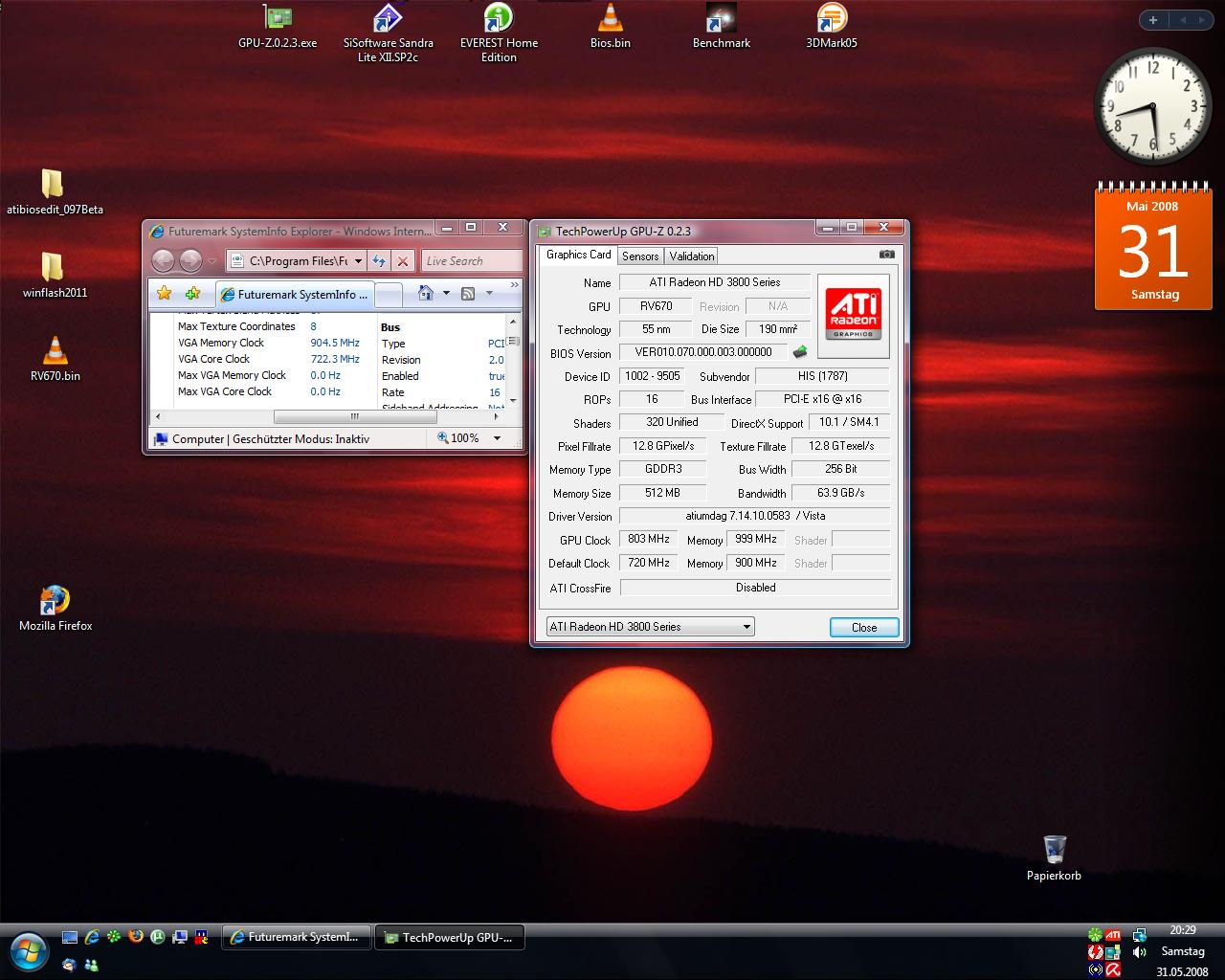Expand the ATI Radeon HD 3800 Series dropdown

point(746,627)
